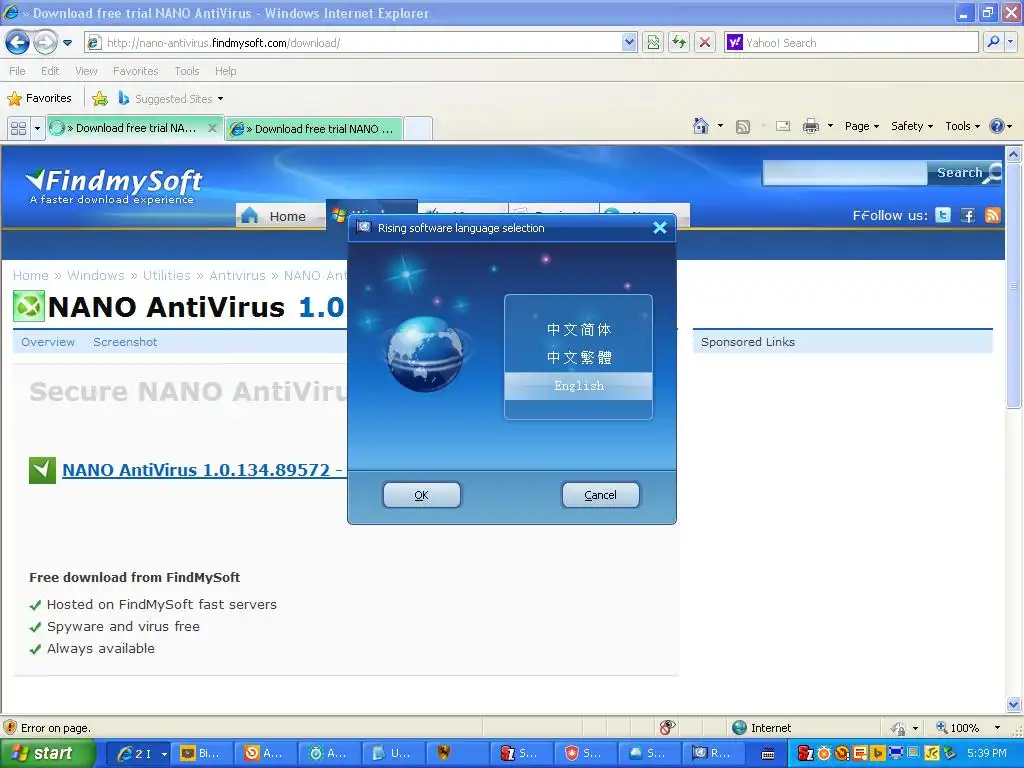Open the Page command bar menu
This screenshot has height=768, width=1024.
point(861,126)
